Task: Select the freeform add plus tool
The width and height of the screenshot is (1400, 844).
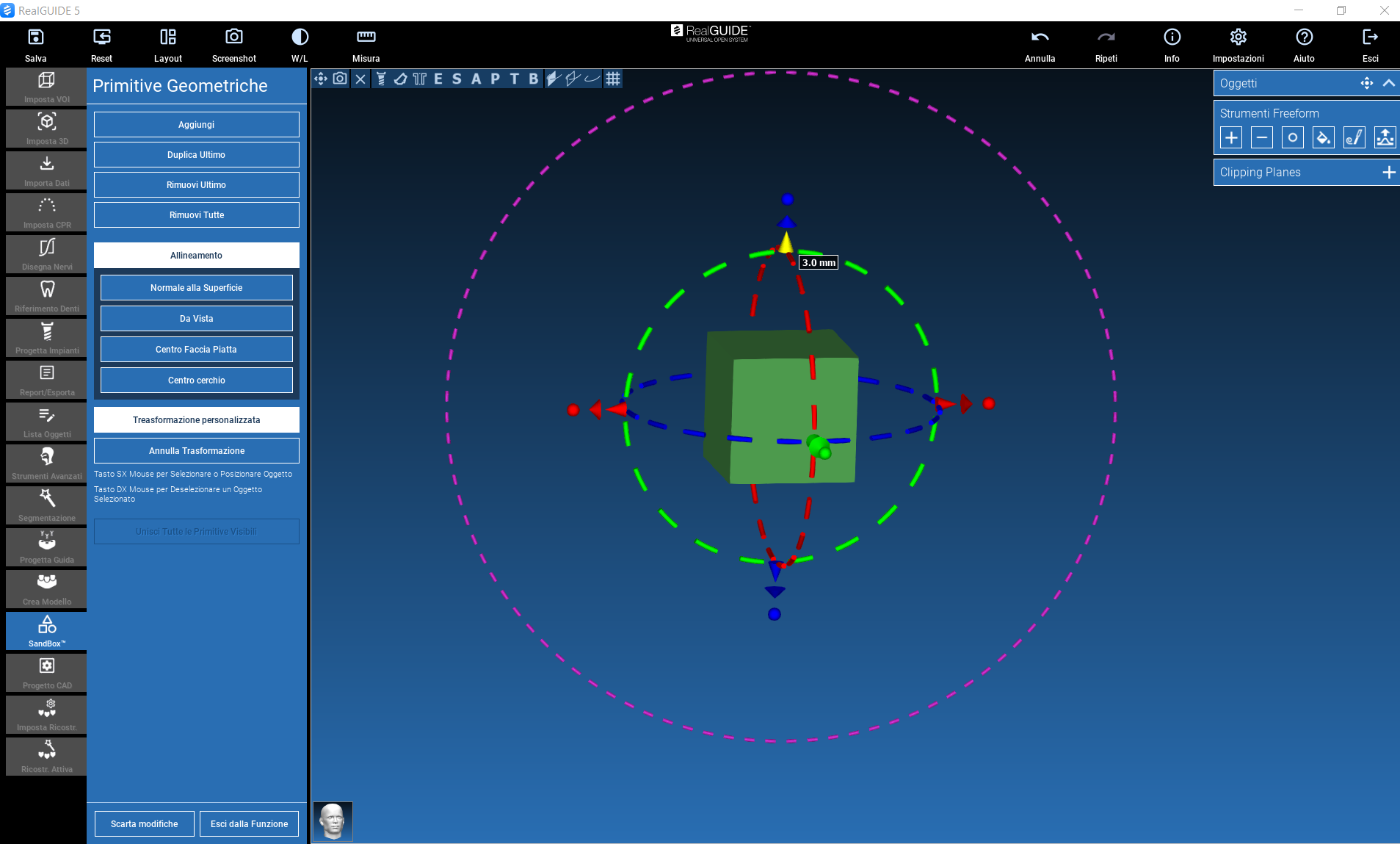Action: click(x=1231, y=137)
